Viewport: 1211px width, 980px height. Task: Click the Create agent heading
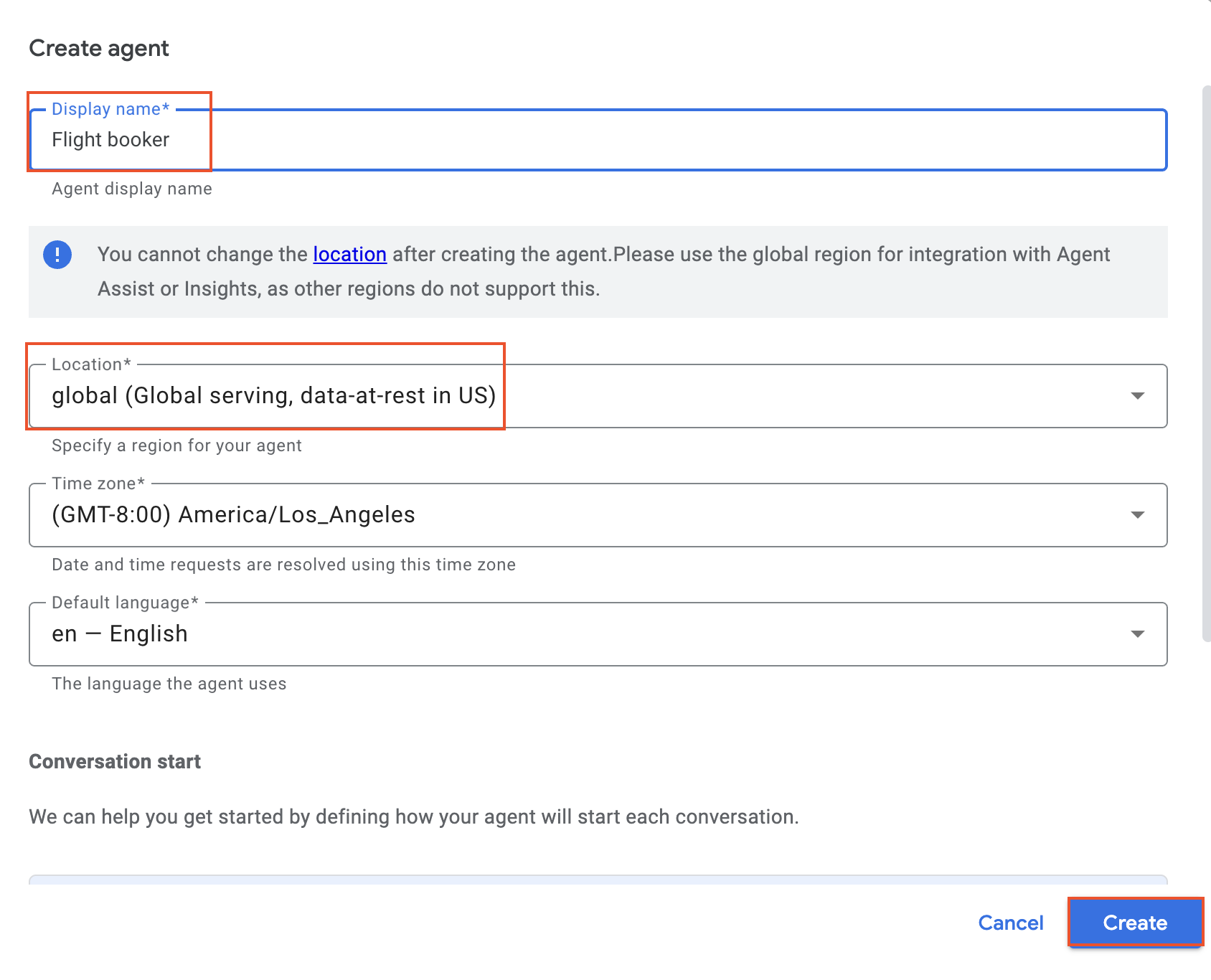[98, 48]
